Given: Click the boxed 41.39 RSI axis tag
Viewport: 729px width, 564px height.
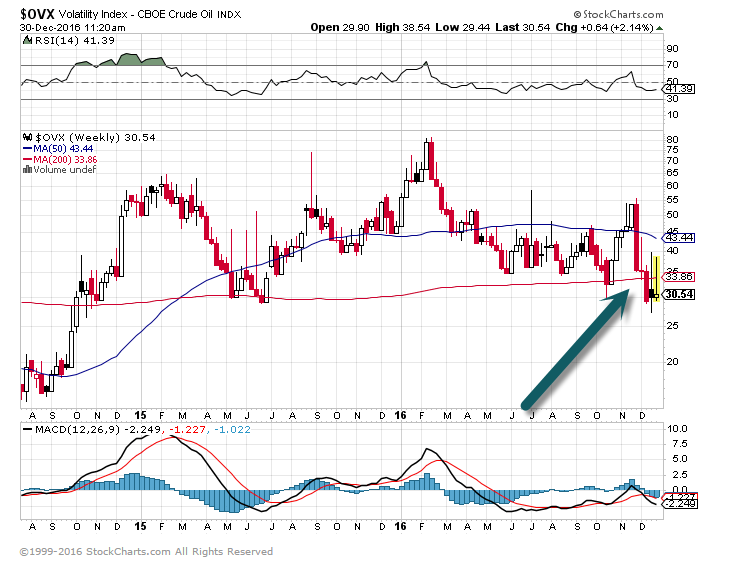Looking at the screenshot, I should point(679,88).
